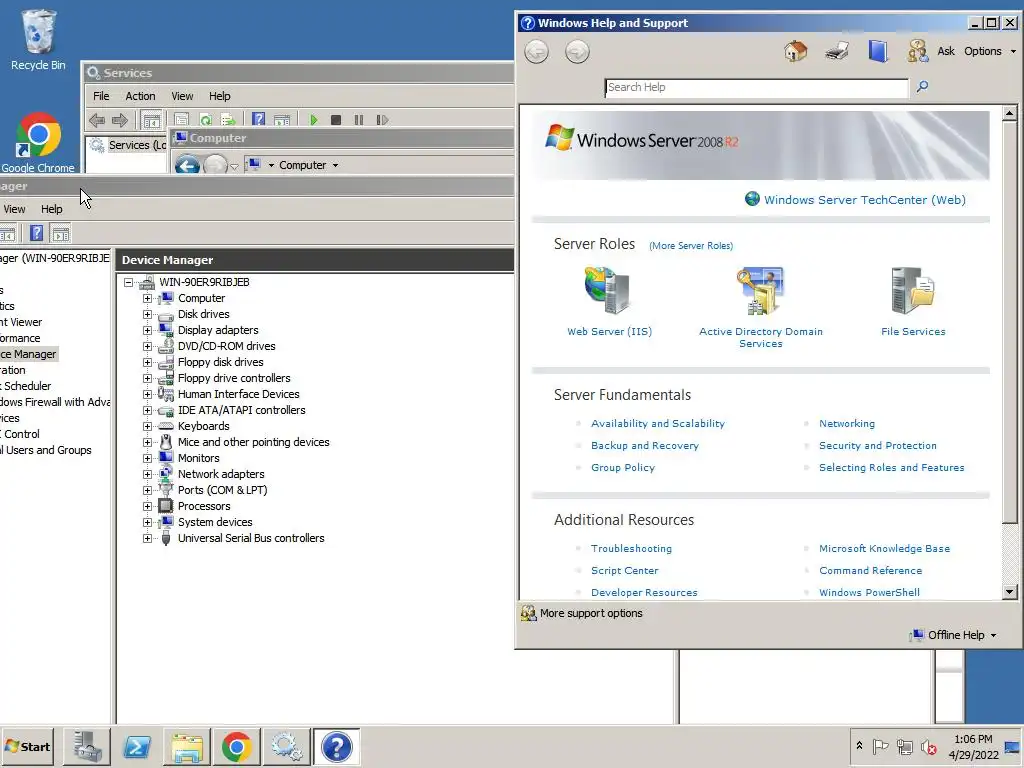Select Monitors in device tree
This screenshot has width=1024, height=768.
(x=199, y=458)
